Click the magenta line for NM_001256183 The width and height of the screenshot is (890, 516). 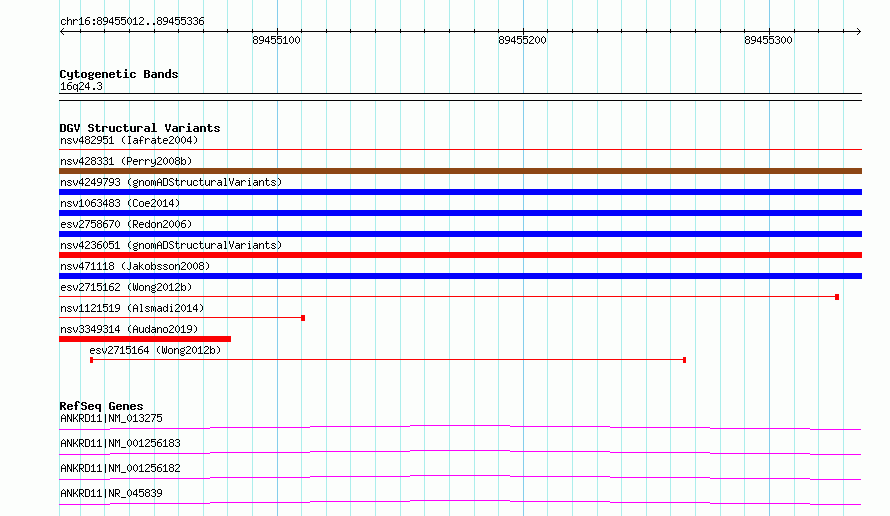click(460, 452)
